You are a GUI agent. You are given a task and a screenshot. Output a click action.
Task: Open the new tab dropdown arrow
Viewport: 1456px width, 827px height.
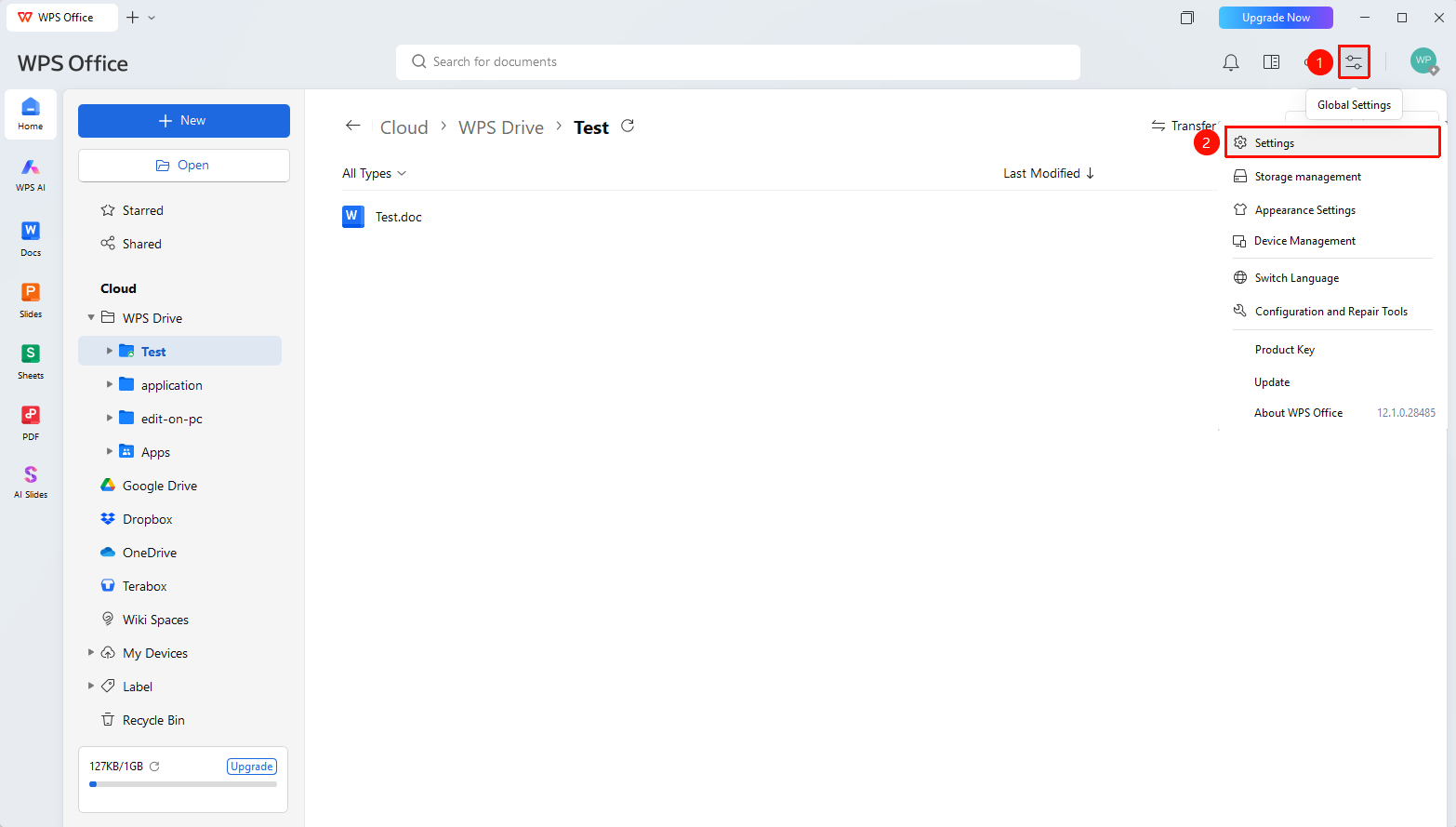[x=152, y=18]
